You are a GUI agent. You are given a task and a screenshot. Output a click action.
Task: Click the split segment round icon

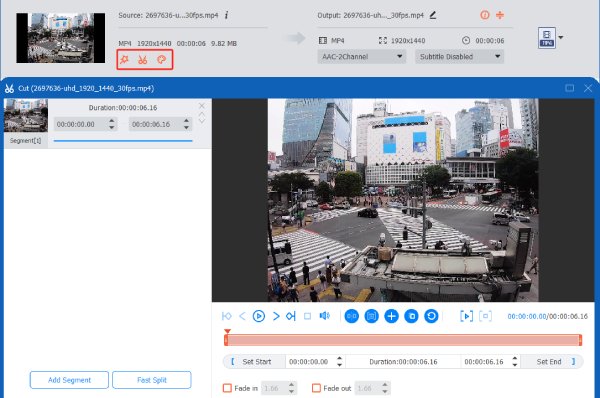[352, 316]
